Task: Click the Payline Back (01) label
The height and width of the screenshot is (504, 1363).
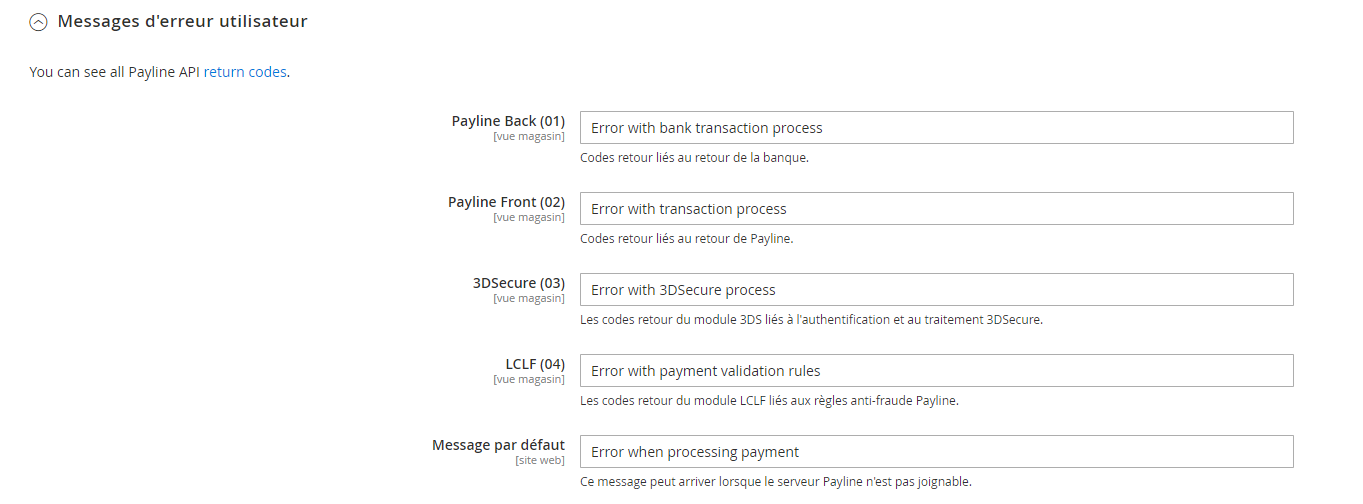Action: click(x=508, y=121)
